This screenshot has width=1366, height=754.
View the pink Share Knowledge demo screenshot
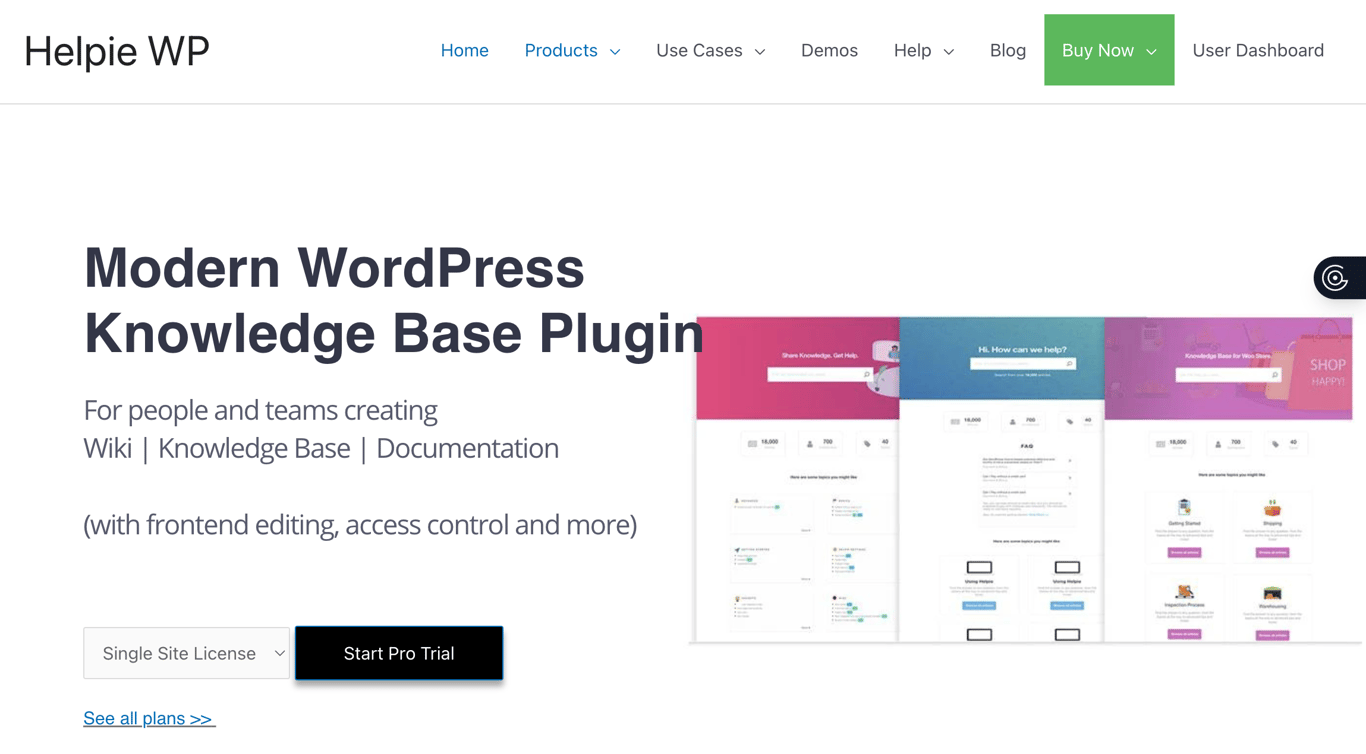click(x=798, y=479)
